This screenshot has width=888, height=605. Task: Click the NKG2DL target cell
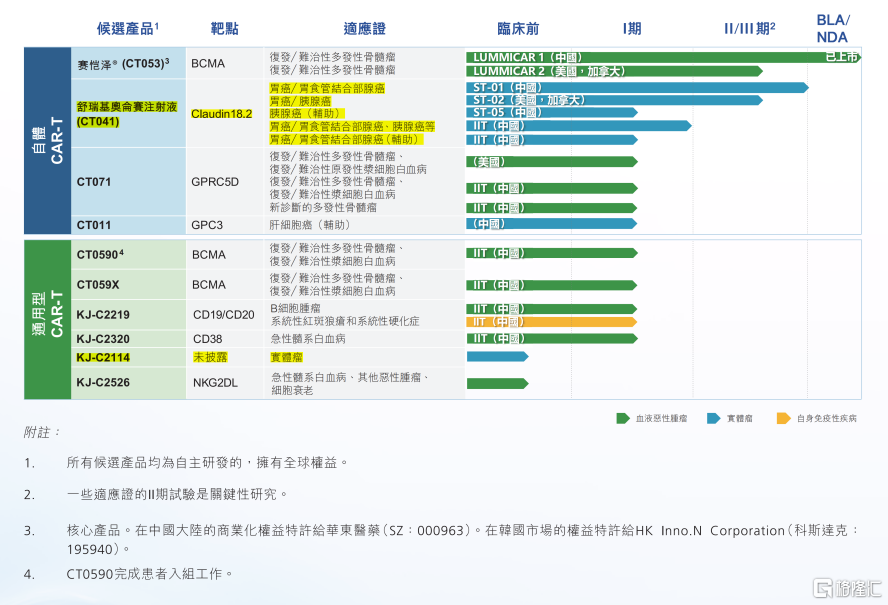(x=215, y=383)
